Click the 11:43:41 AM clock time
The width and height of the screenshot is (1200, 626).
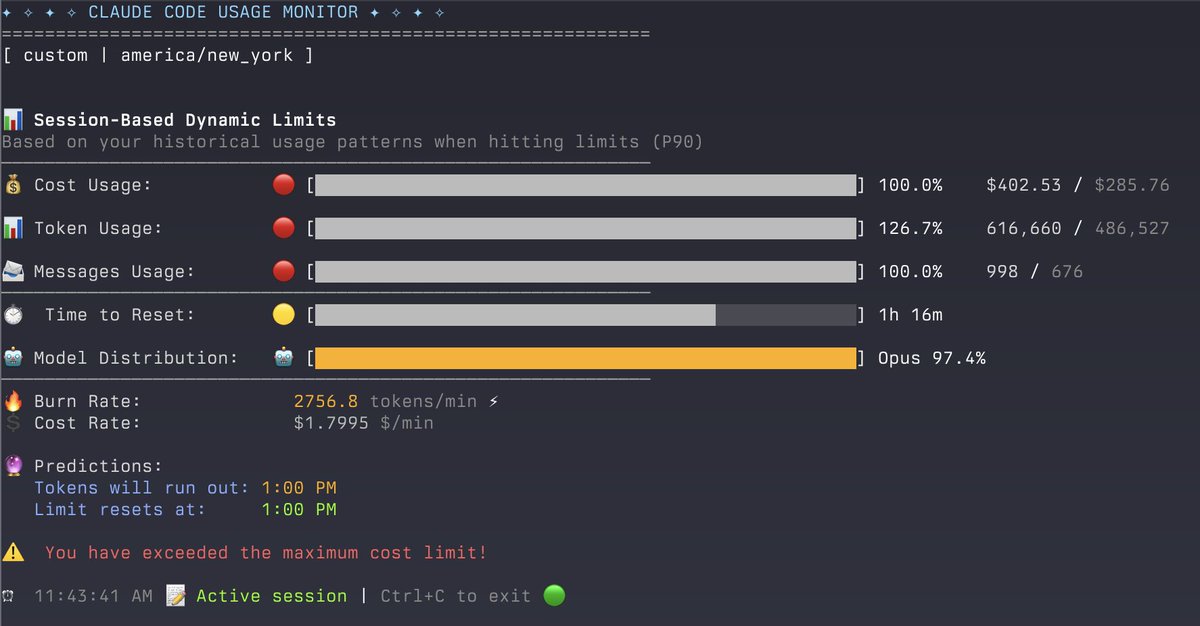[93, 596]
